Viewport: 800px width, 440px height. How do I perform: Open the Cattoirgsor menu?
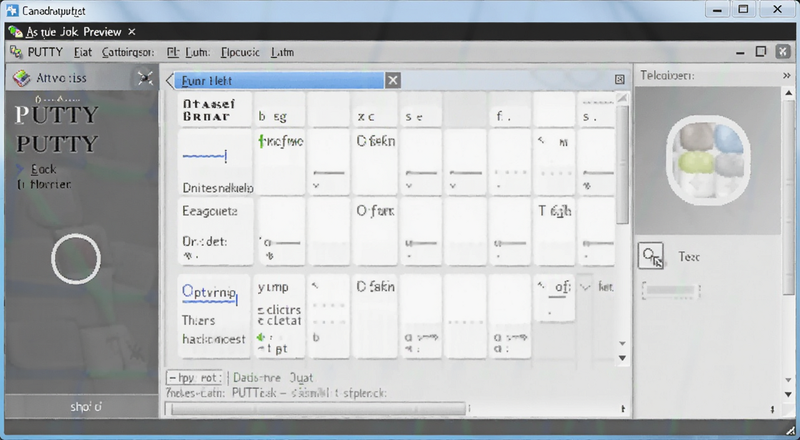[x=128, y=52]
